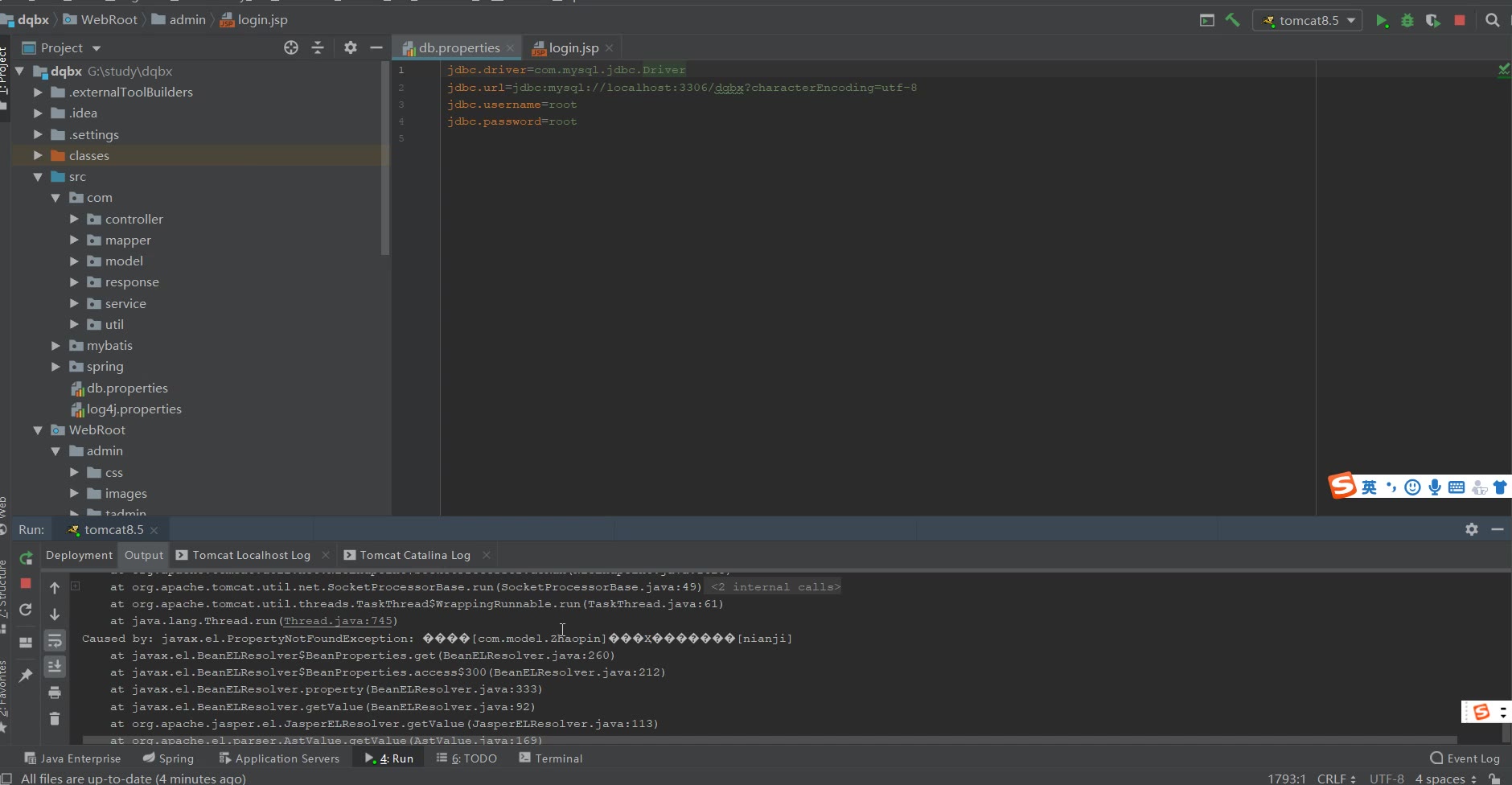Click locate current file target icon
Viewport: 1512px width, 785px height.
pos(291,48)
